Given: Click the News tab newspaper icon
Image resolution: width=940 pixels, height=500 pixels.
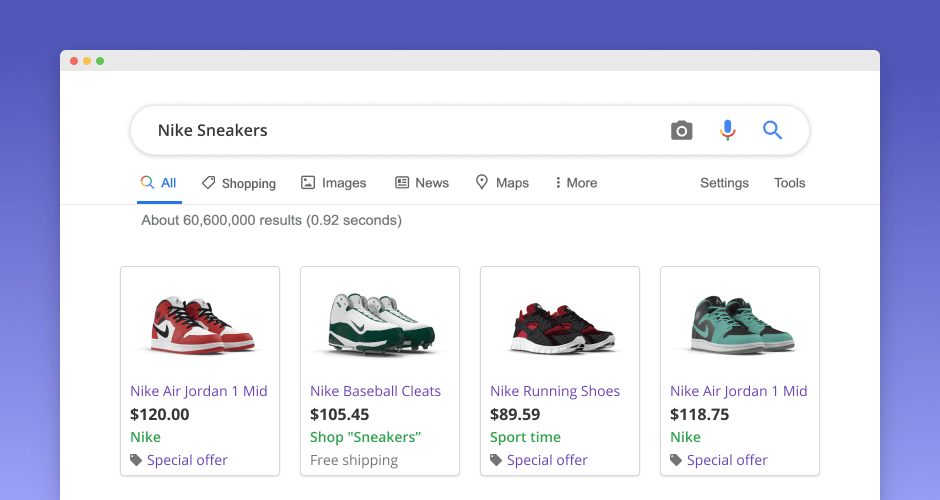Looking at the screenshot, I should pos(402,182).
